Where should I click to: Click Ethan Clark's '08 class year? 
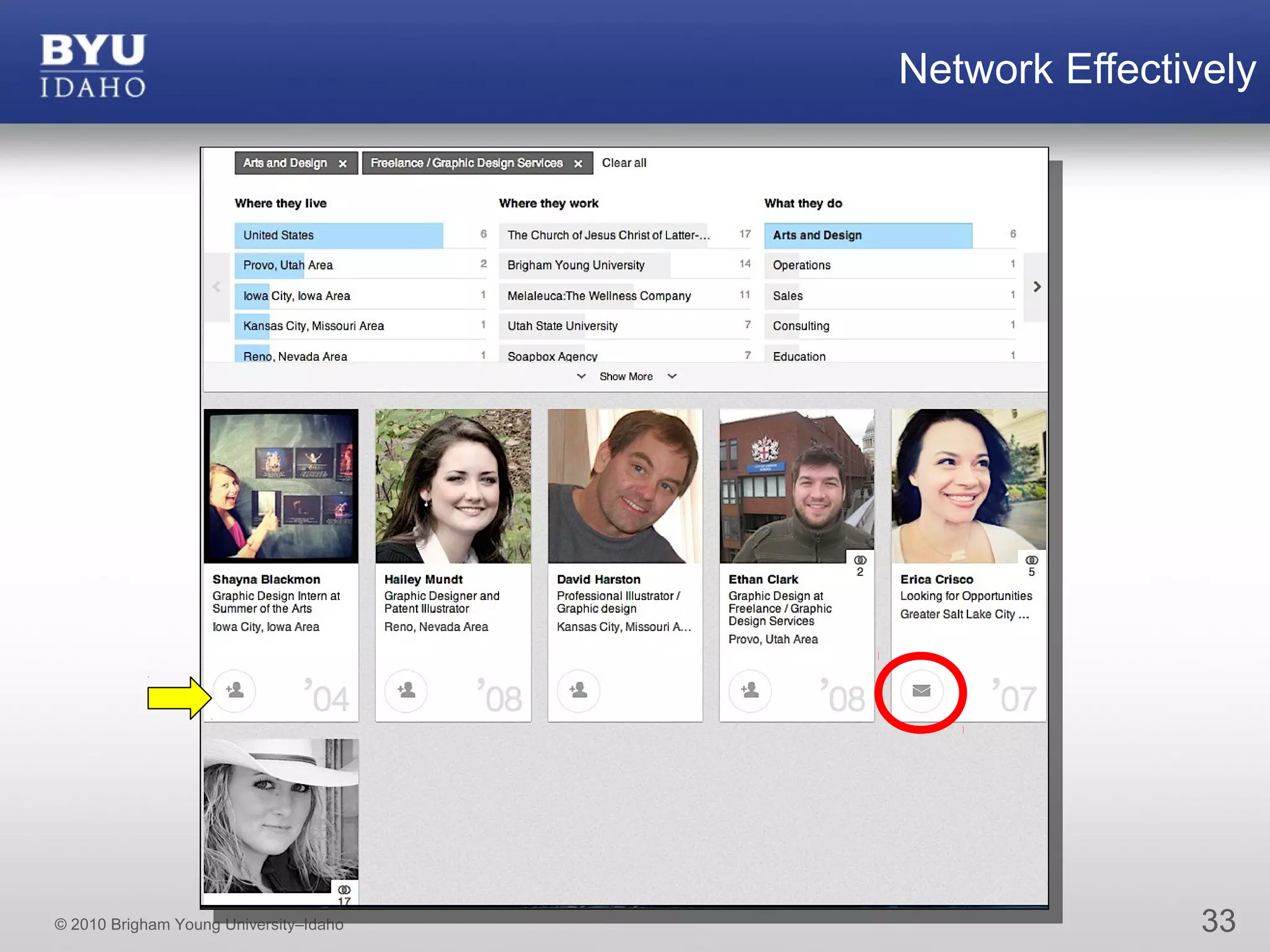pos(843,696)
